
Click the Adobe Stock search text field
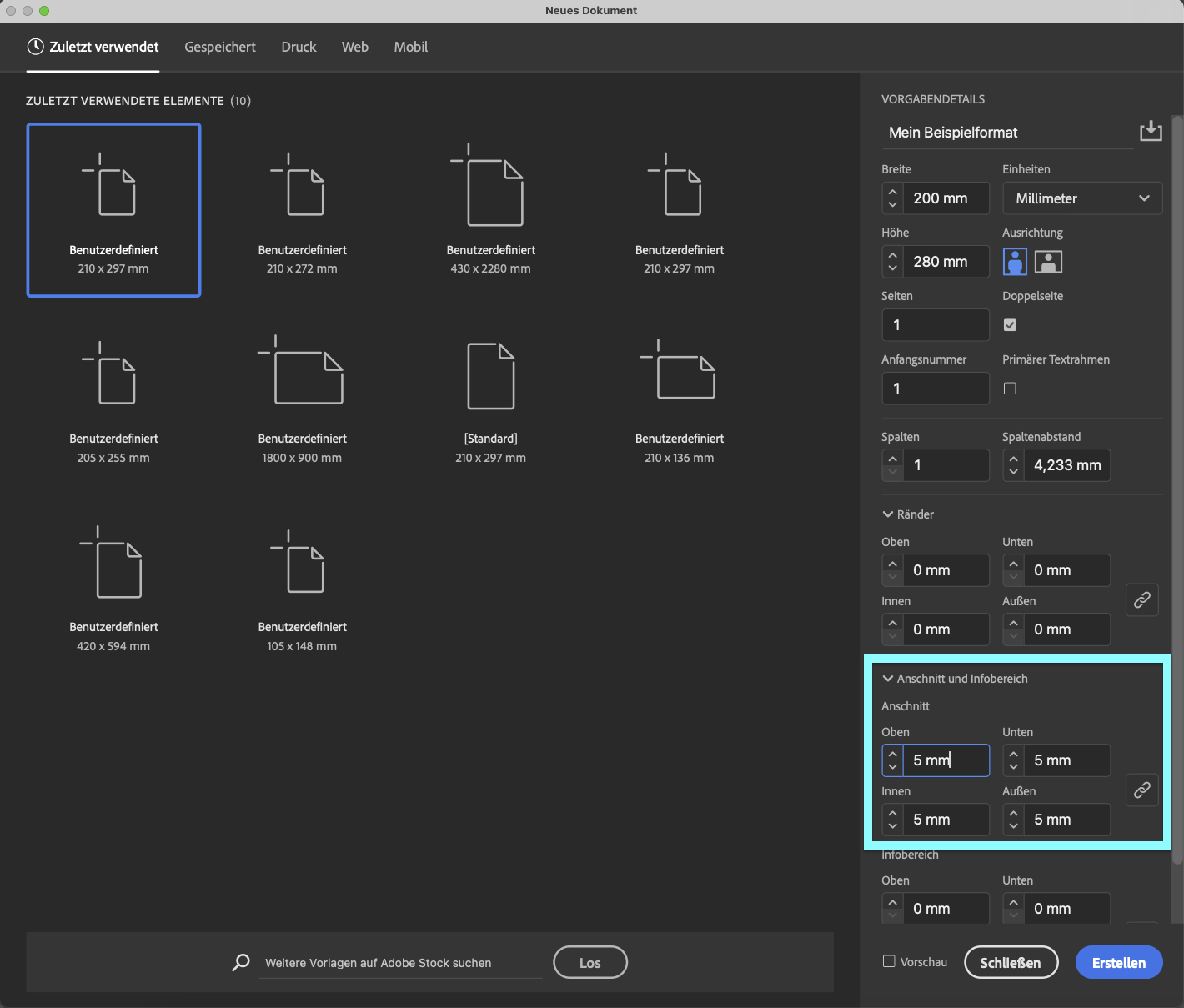click(400, 963)
